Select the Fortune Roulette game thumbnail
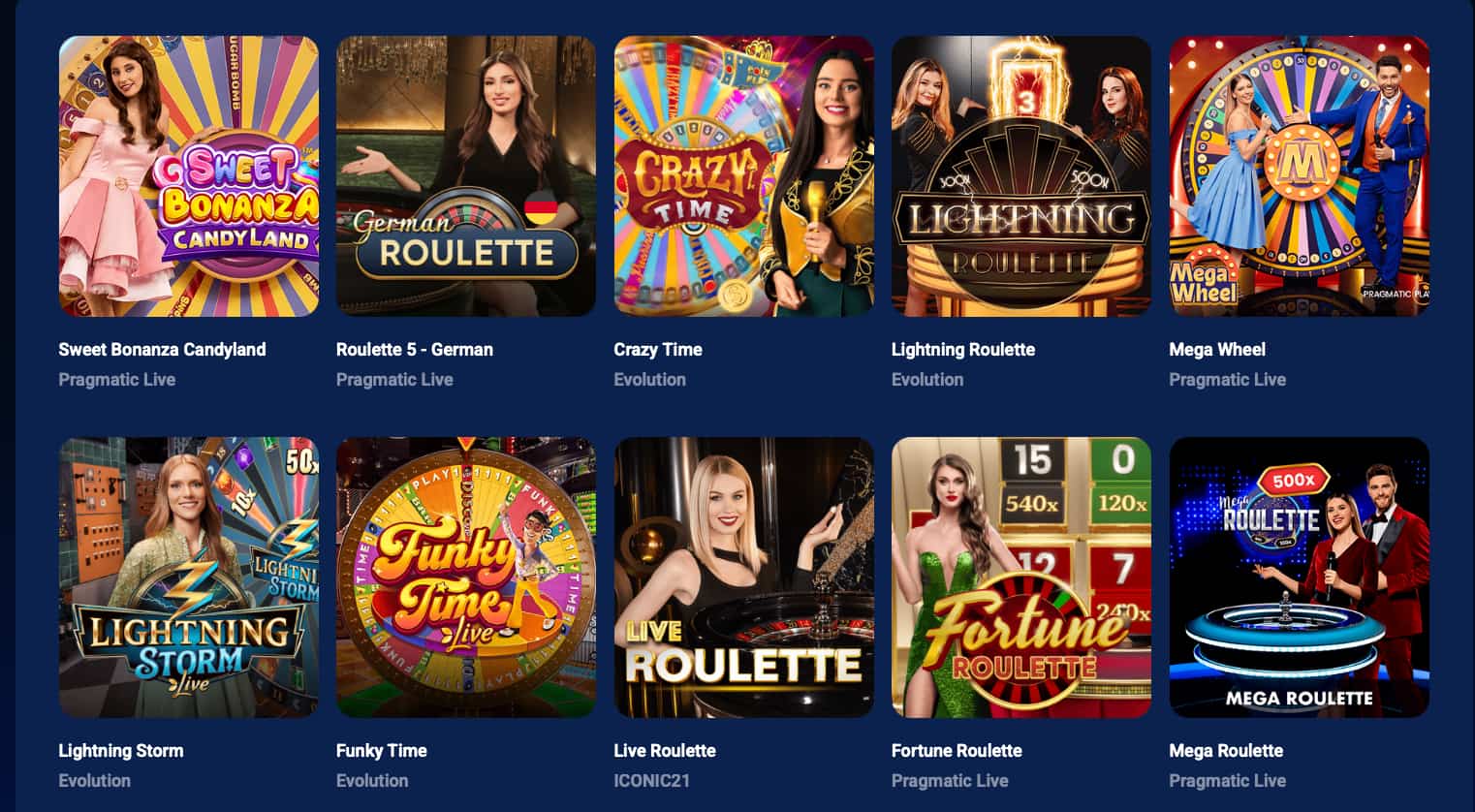1475x812 pixels. 1021,578
